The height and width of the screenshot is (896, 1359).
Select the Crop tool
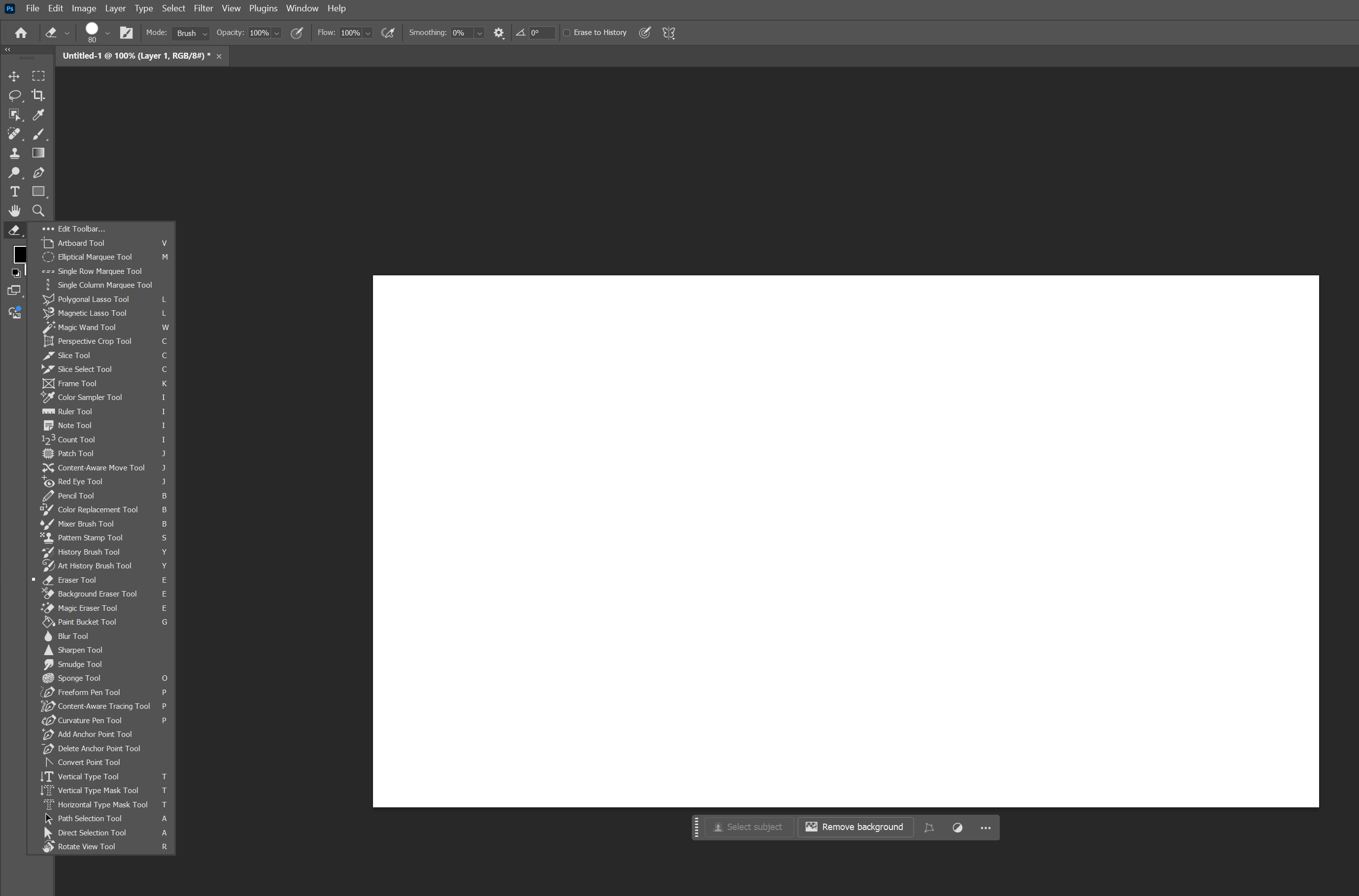pos(38,96)
